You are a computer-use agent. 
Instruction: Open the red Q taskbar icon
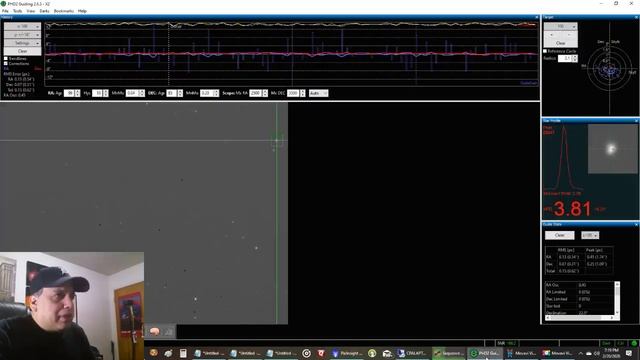point(321,353)
